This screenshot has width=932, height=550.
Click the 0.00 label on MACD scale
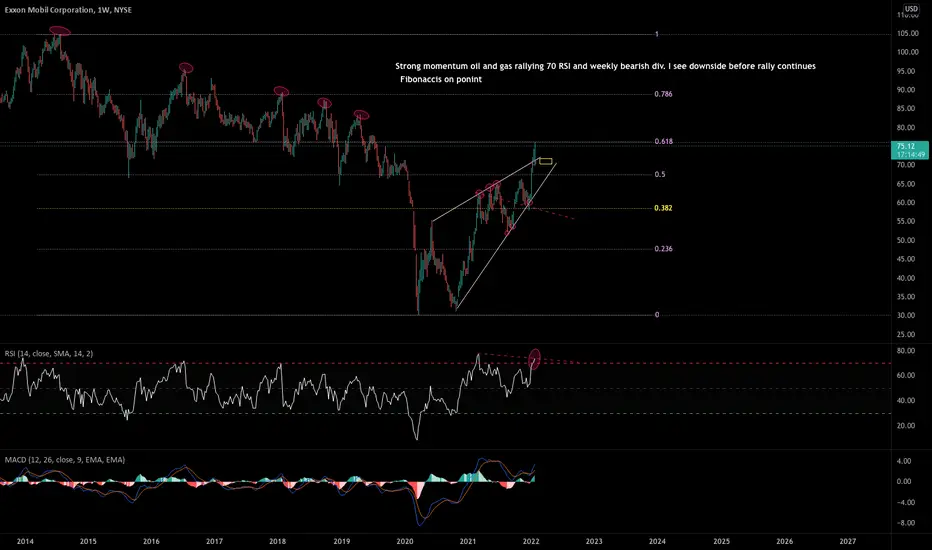click(x=904, y=482)
